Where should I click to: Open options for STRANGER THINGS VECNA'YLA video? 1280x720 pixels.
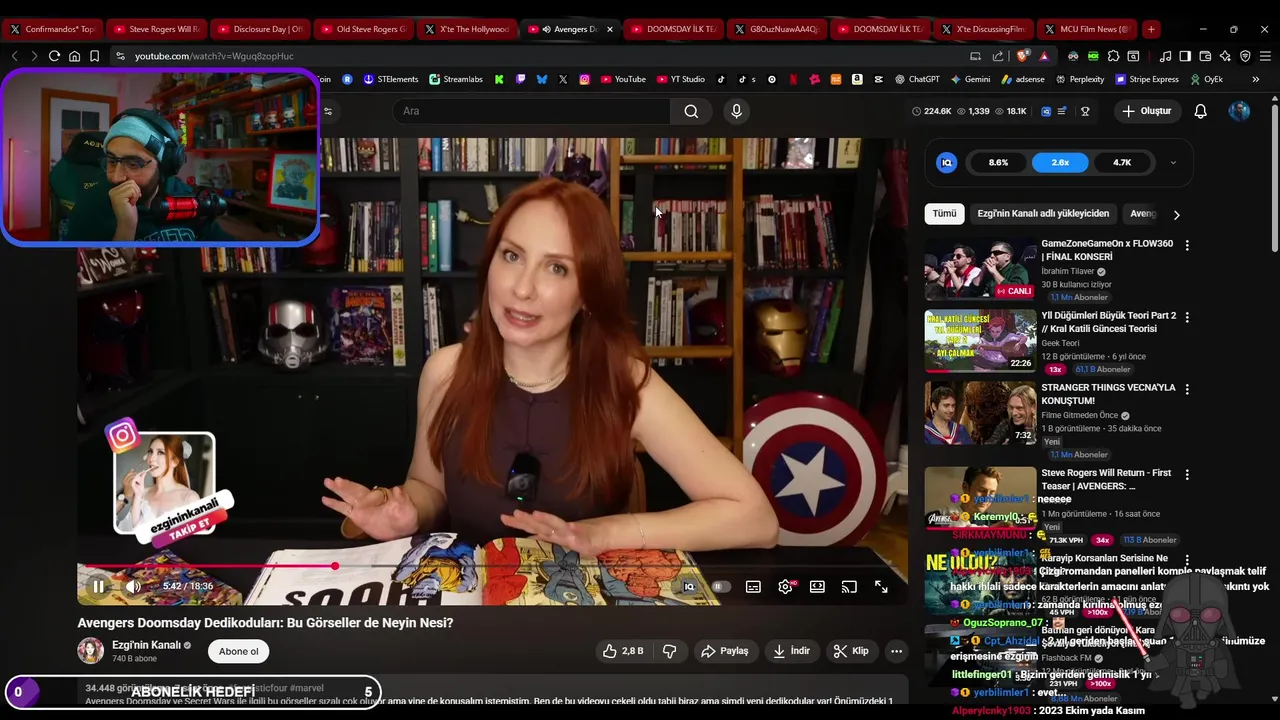coord(1187,389)
